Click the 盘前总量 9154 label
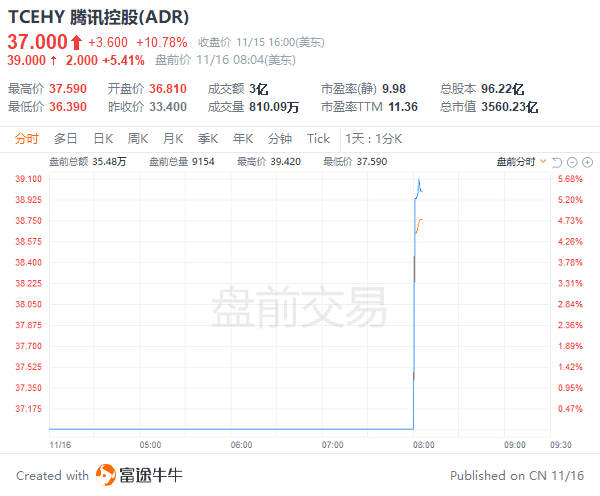Viewport: 600px width, 496px height. click(182, 162)
